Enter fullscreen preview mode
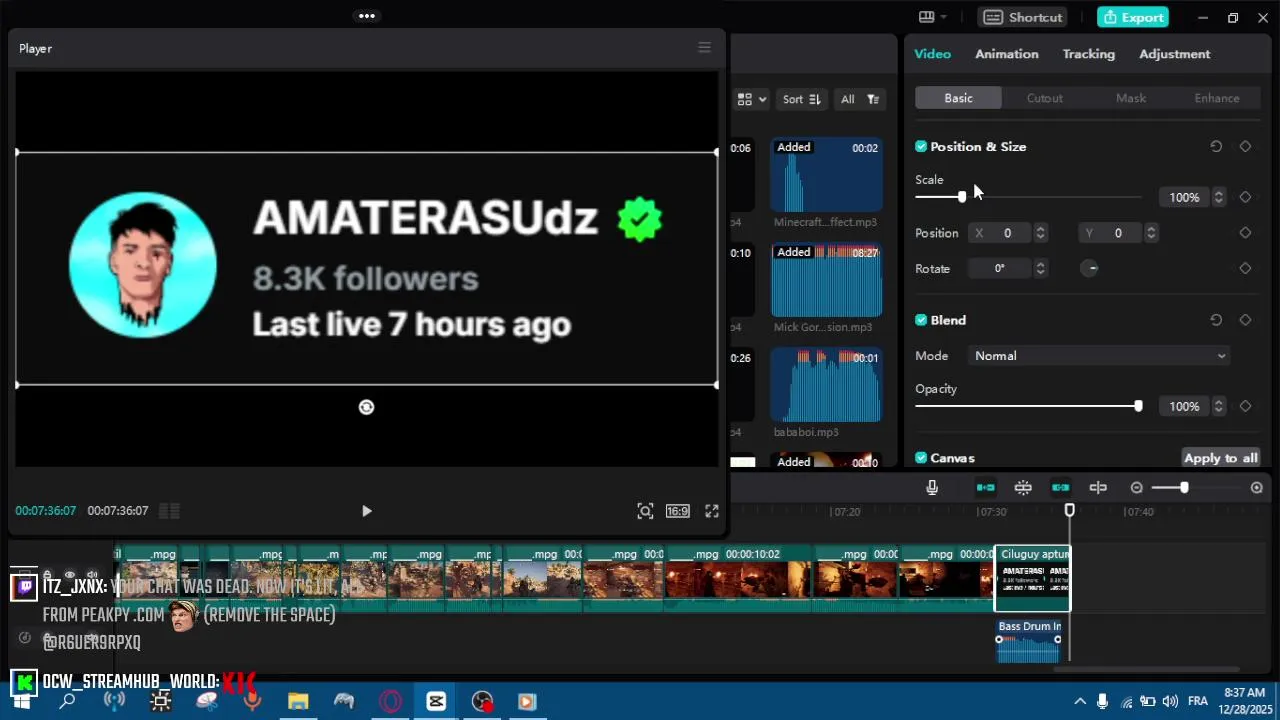 pyautogui.click(x=712, y=511)
